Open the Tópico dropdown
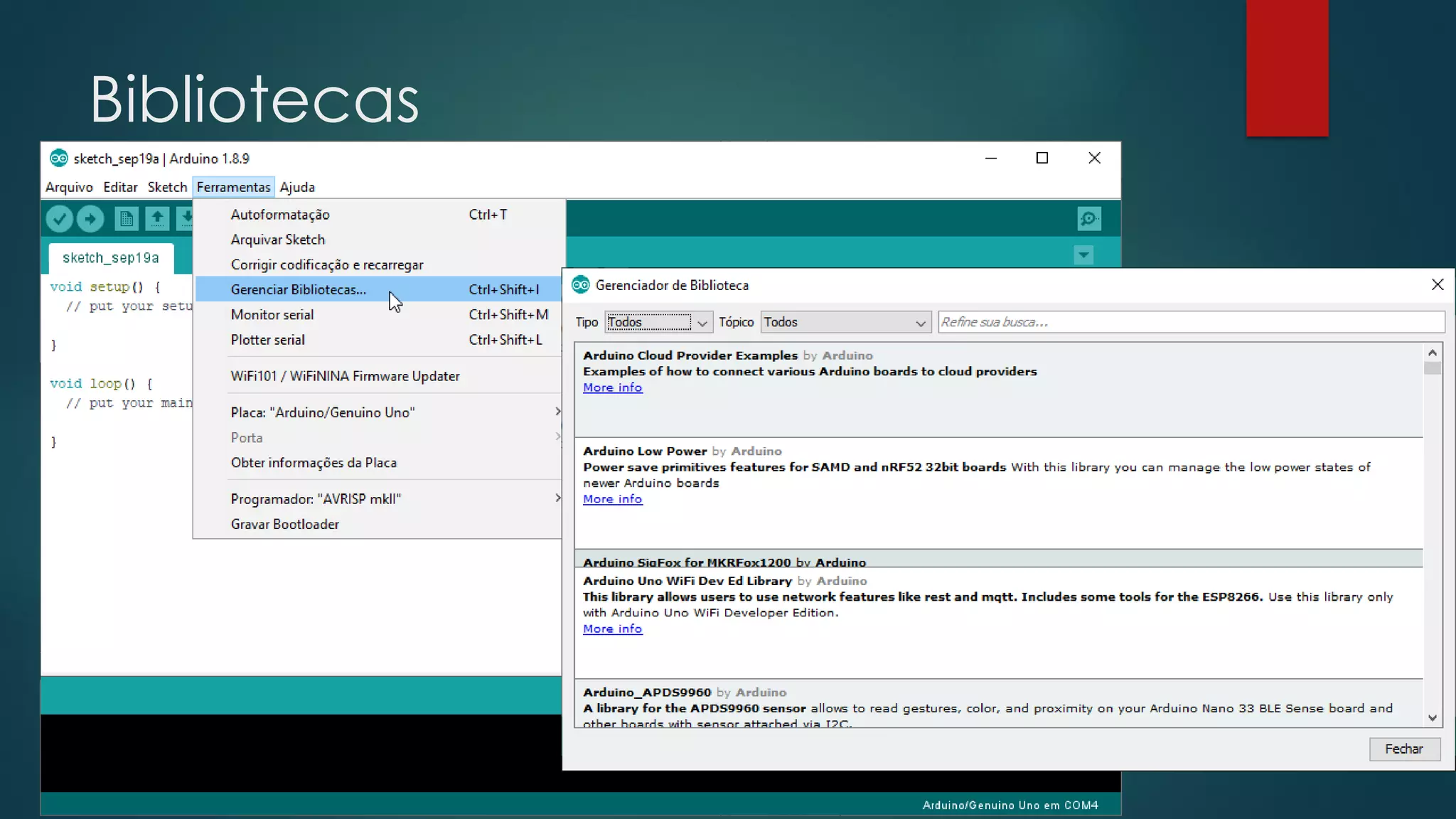 845,323
